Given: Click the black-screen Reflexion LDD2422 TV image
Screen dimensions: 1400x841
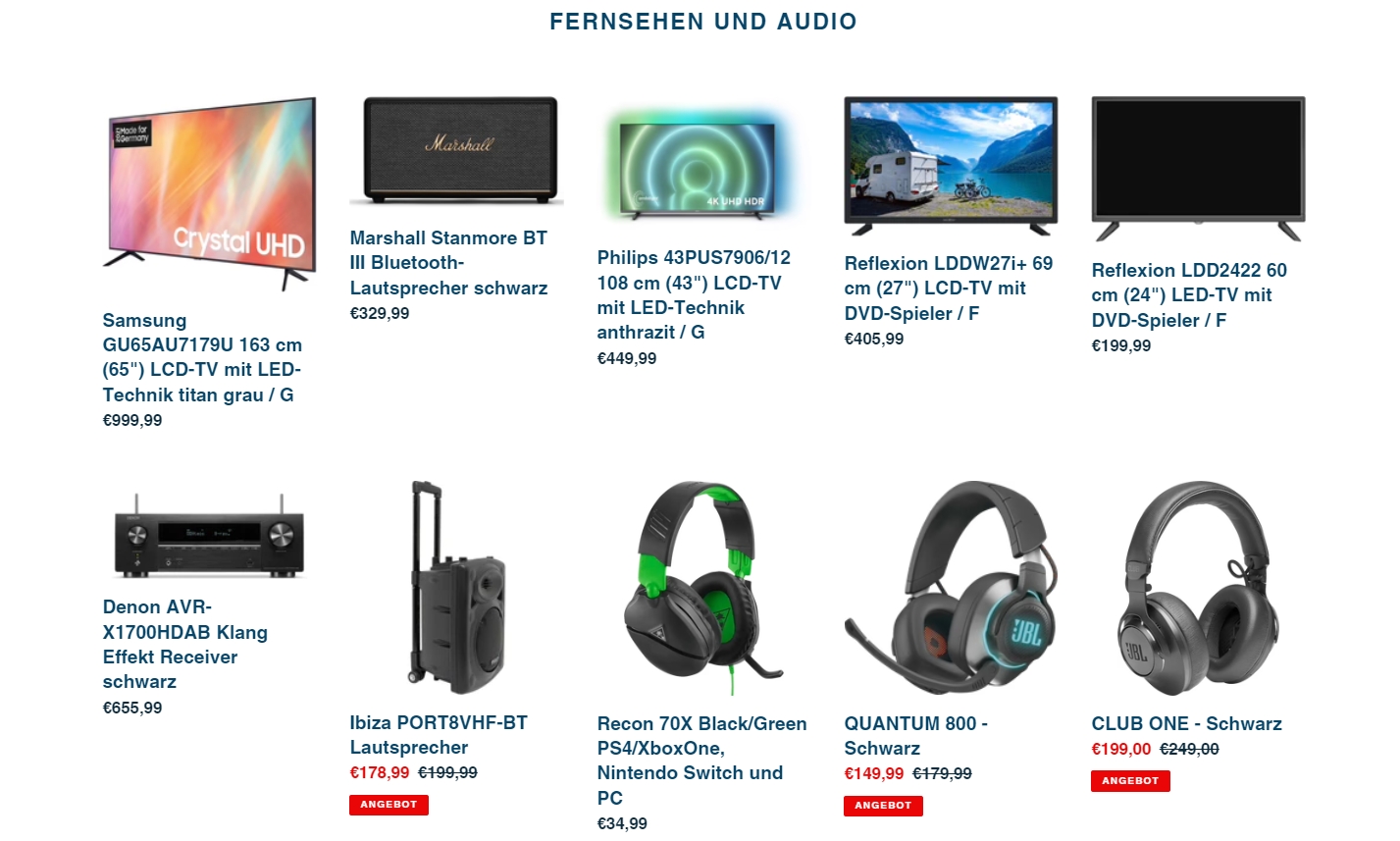Looking at the screenshot, I should (1199, 169).
